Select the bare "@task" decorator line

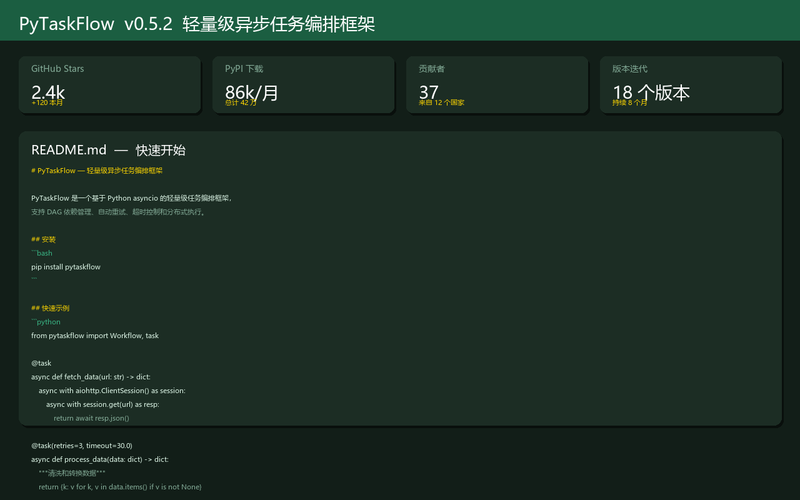[x=41, y=363]
